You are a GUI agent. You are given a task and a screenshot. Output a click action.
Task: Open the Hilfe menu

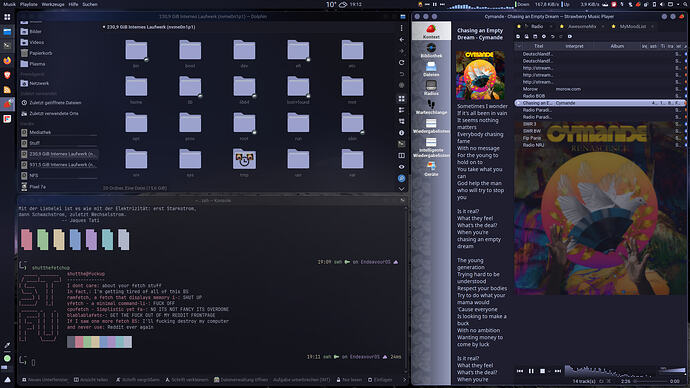click(x=73, y=4)
